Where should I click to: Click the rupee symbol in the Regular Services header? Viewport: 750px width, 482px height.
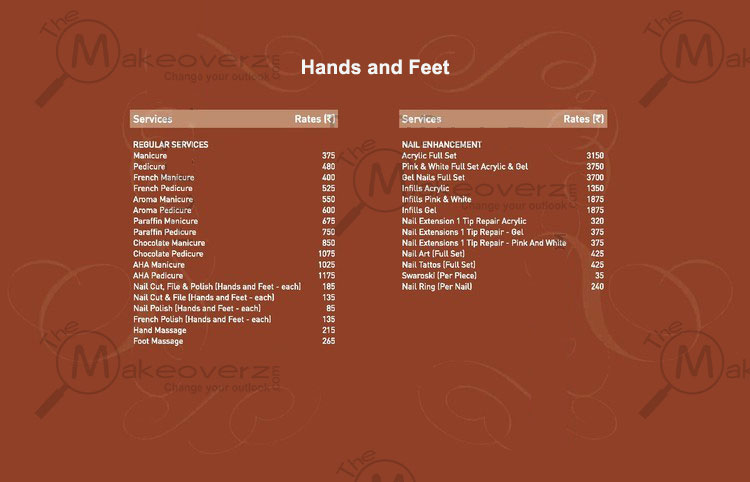[x=329, y=119]
